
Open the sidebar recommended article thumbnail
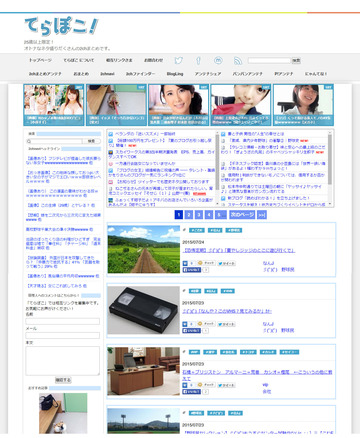[63, 413]
